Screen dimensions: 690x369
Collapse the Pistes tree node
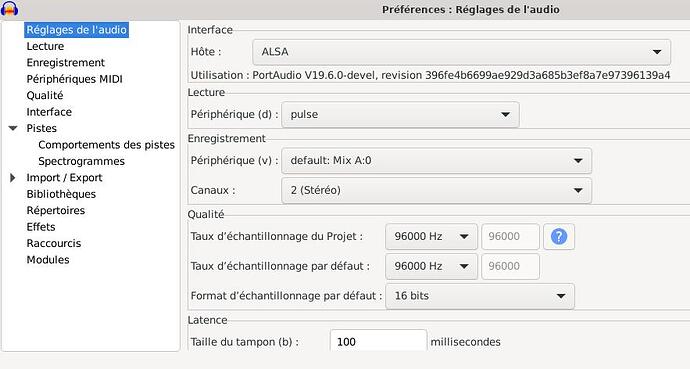click(x=13, y=128)
